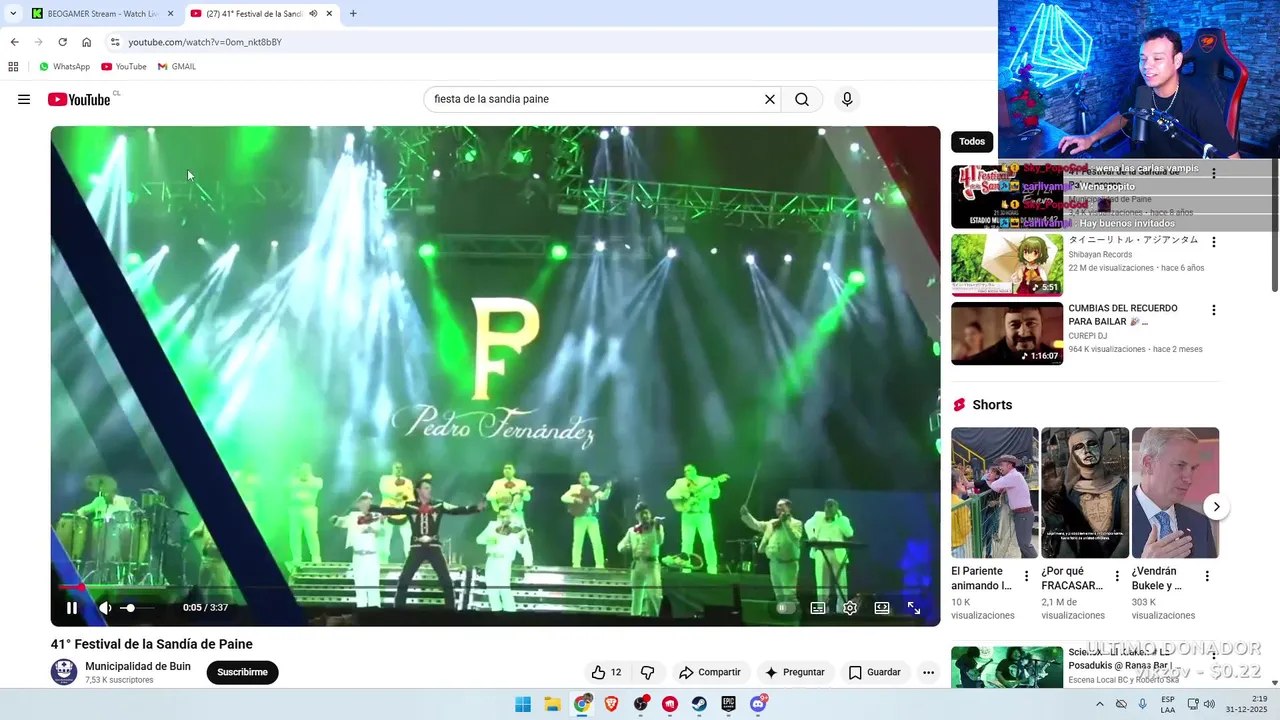Open Brave browser from the taskbar
Screen dimensions: 1280x720
pos(611,704)
